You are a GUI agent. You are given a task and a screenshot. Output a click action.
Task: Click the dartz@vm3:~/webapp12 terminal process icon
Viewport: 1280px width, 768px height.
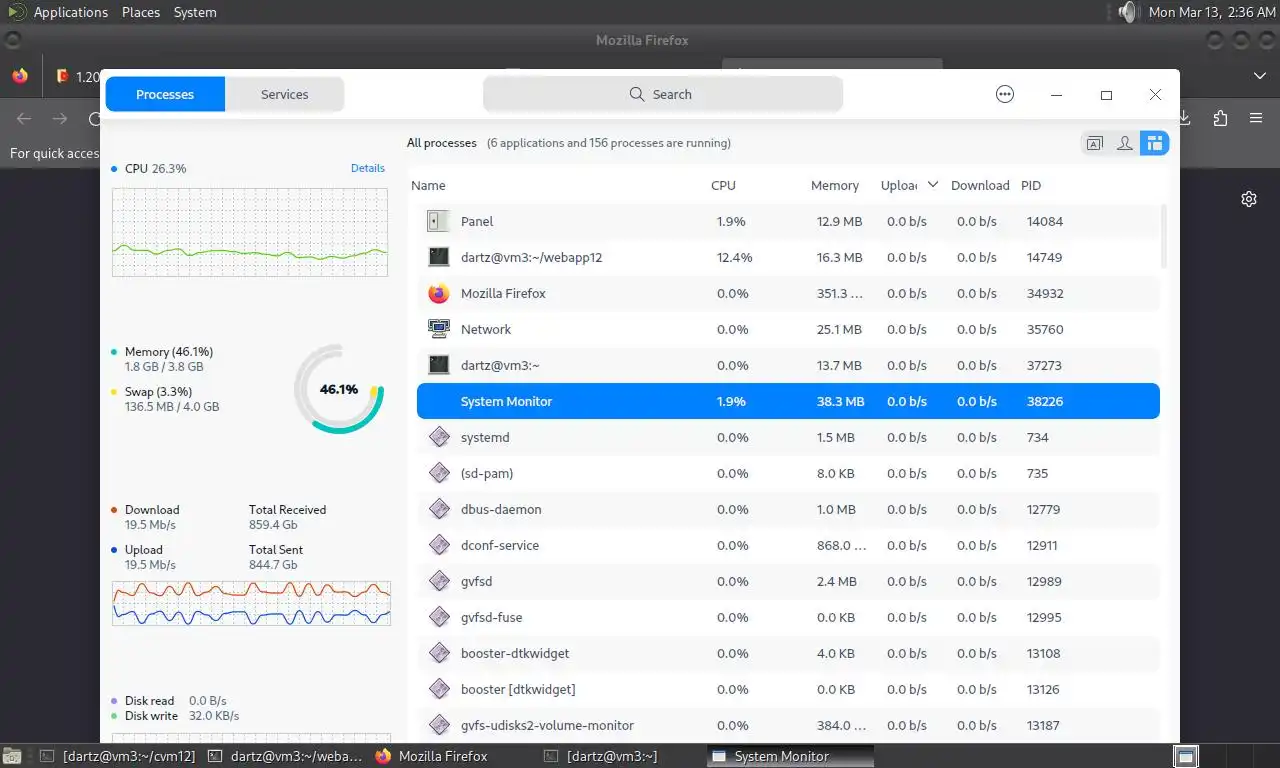438,257
